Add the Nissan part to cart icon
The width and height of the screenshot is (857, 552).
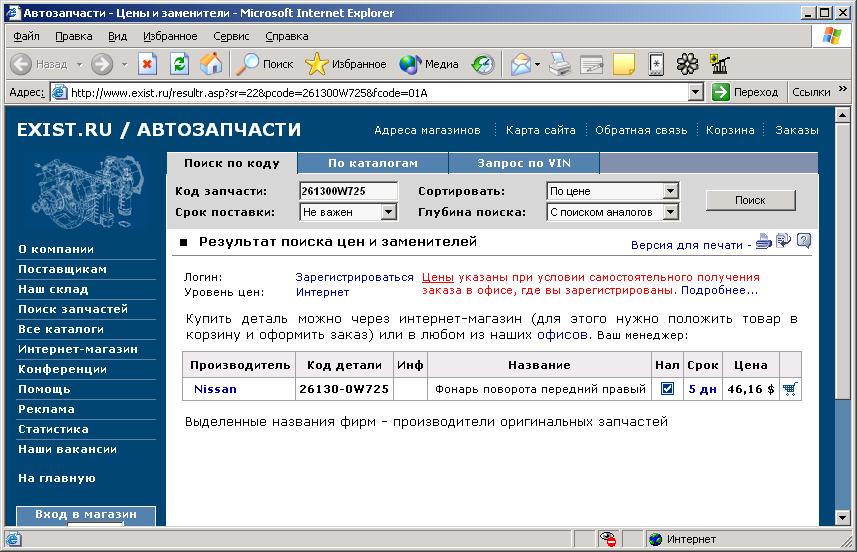point(790,389)
